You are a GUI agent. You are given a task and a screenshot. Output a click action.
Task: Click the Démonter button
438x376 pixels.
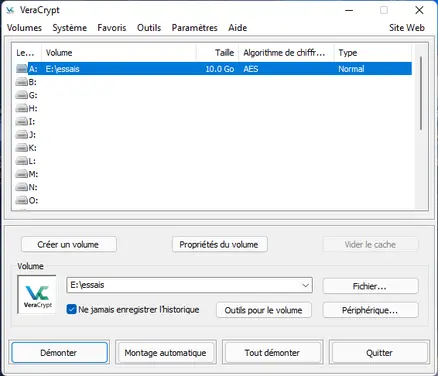click(59, 352)
